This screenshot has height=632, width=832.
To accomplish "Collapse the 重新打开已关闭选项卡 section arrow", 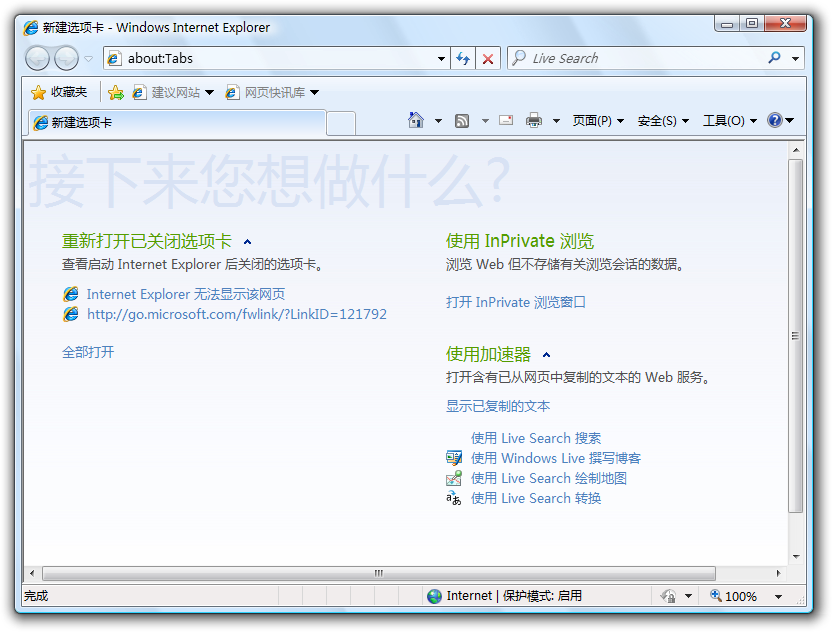I will click(x=247, y=242).
